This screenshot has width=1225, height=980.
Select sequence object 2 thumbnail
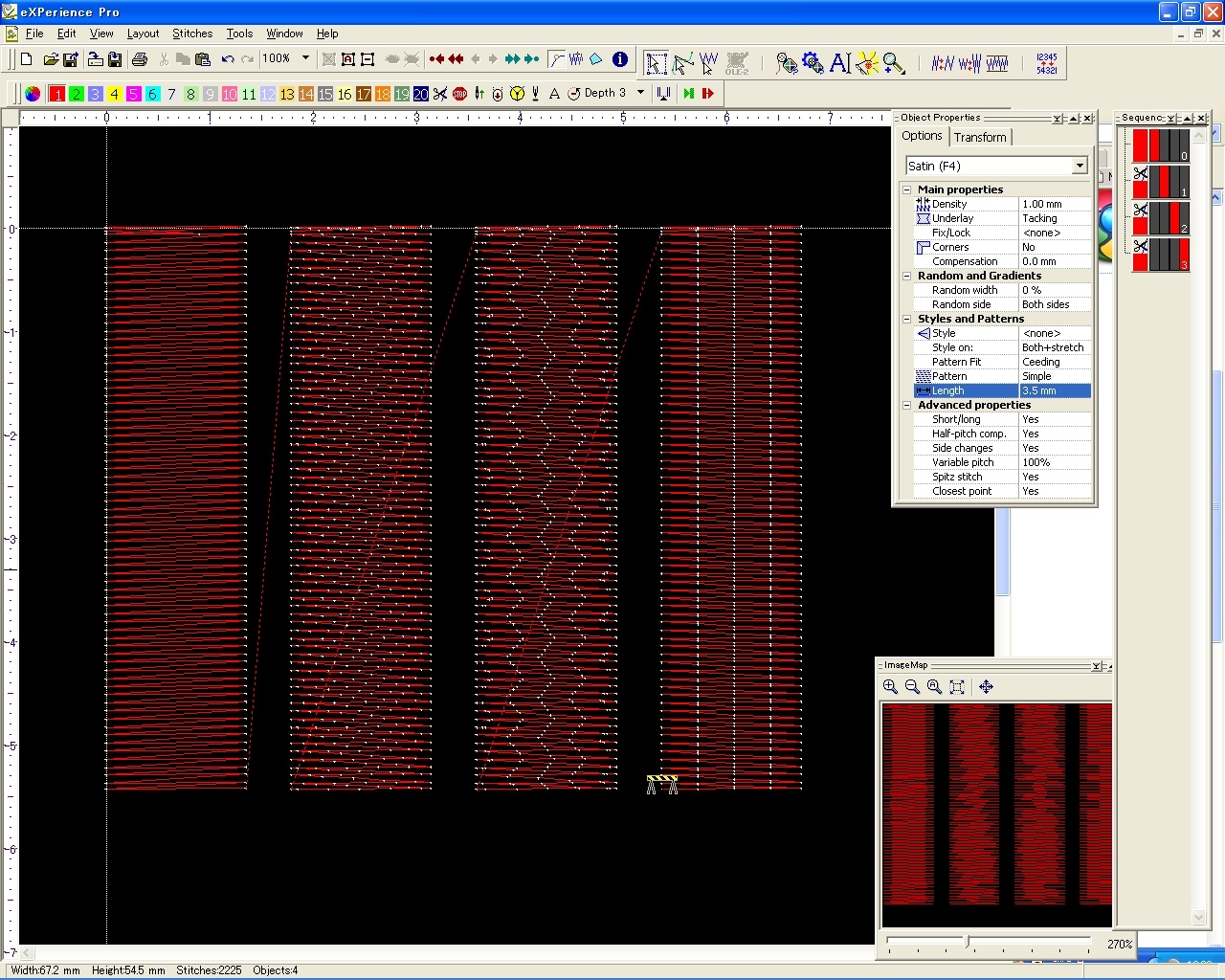click(1161, 218)
